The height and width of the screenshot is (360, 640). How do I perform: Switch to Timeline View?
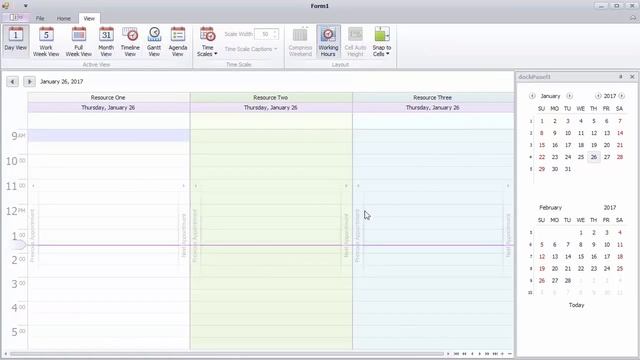130,42
